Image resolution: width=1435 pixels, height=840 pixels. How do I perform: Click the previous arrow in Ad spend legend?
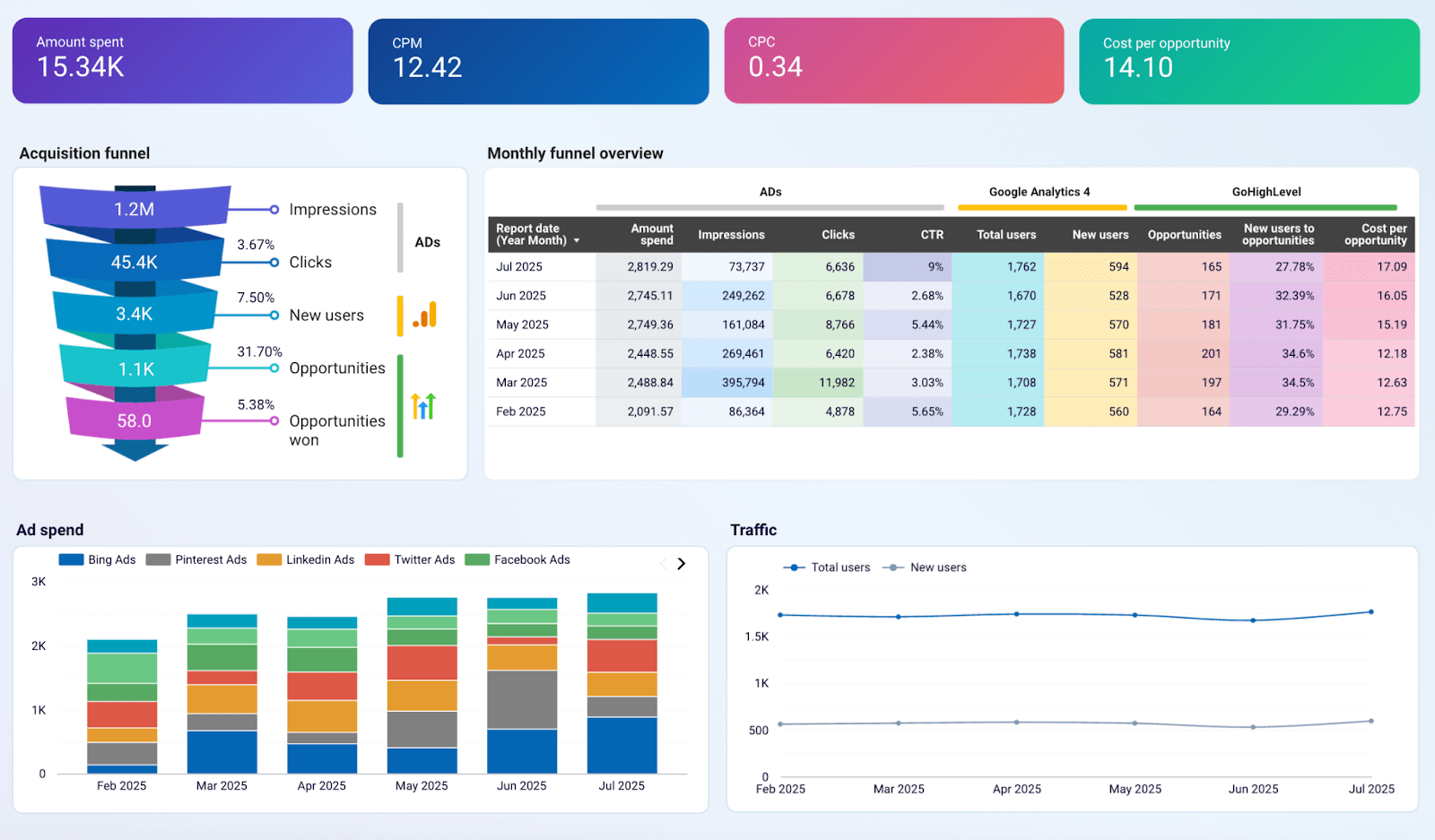point(664,564)
